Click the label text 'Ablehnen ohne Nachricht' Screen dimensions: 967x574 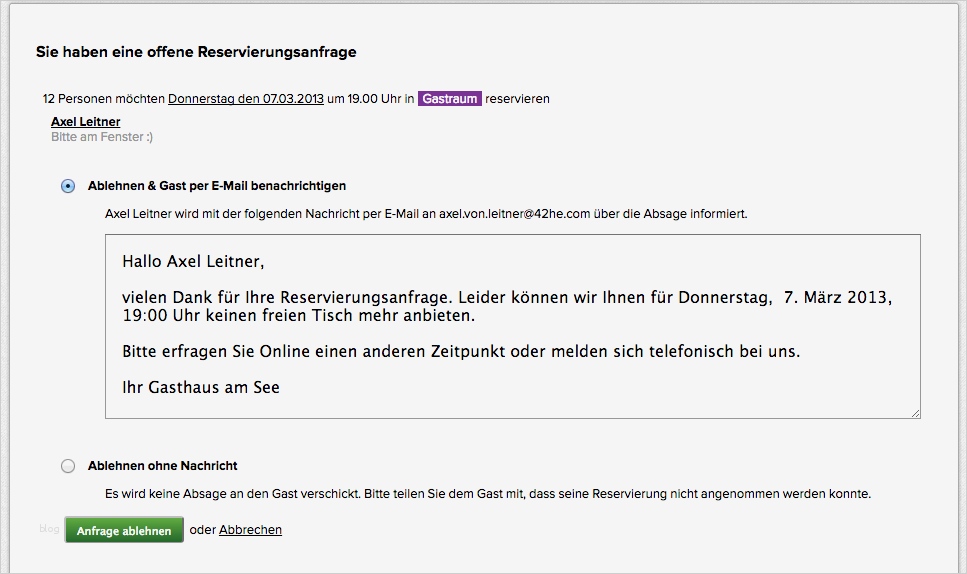tap(162, 466)
